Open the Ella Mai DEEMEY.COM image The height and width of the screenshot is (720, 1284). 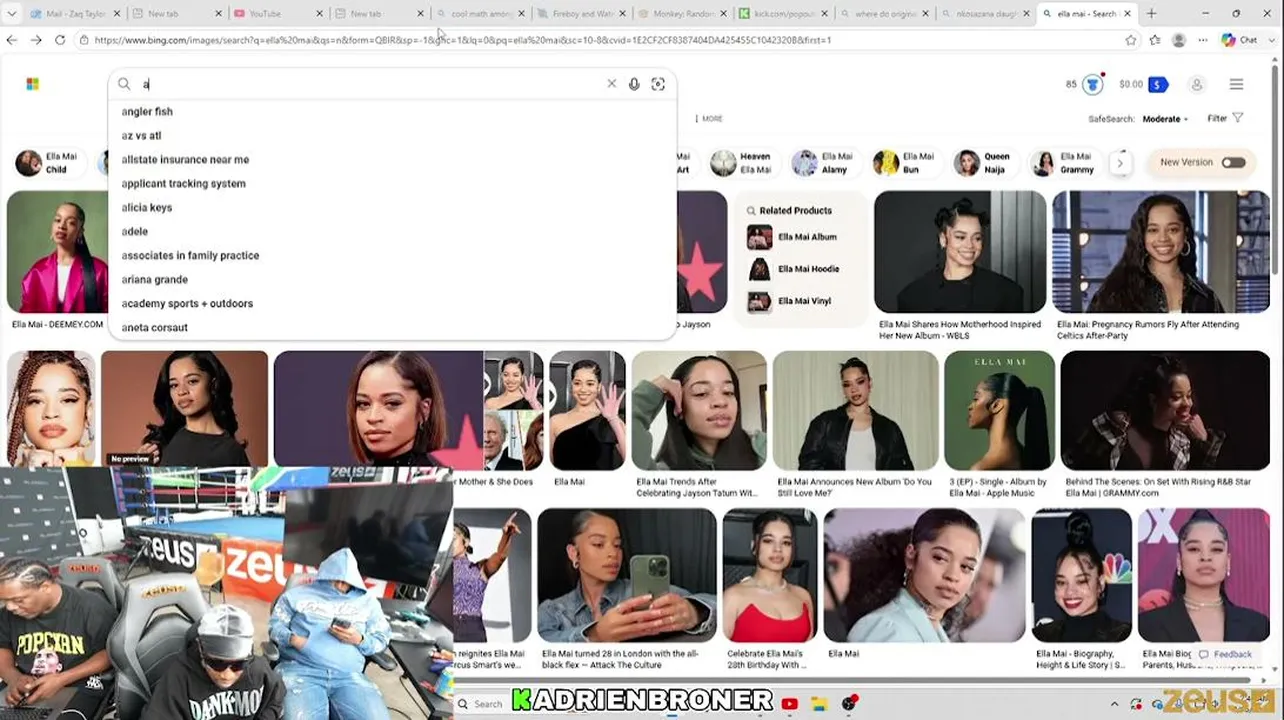57,252
